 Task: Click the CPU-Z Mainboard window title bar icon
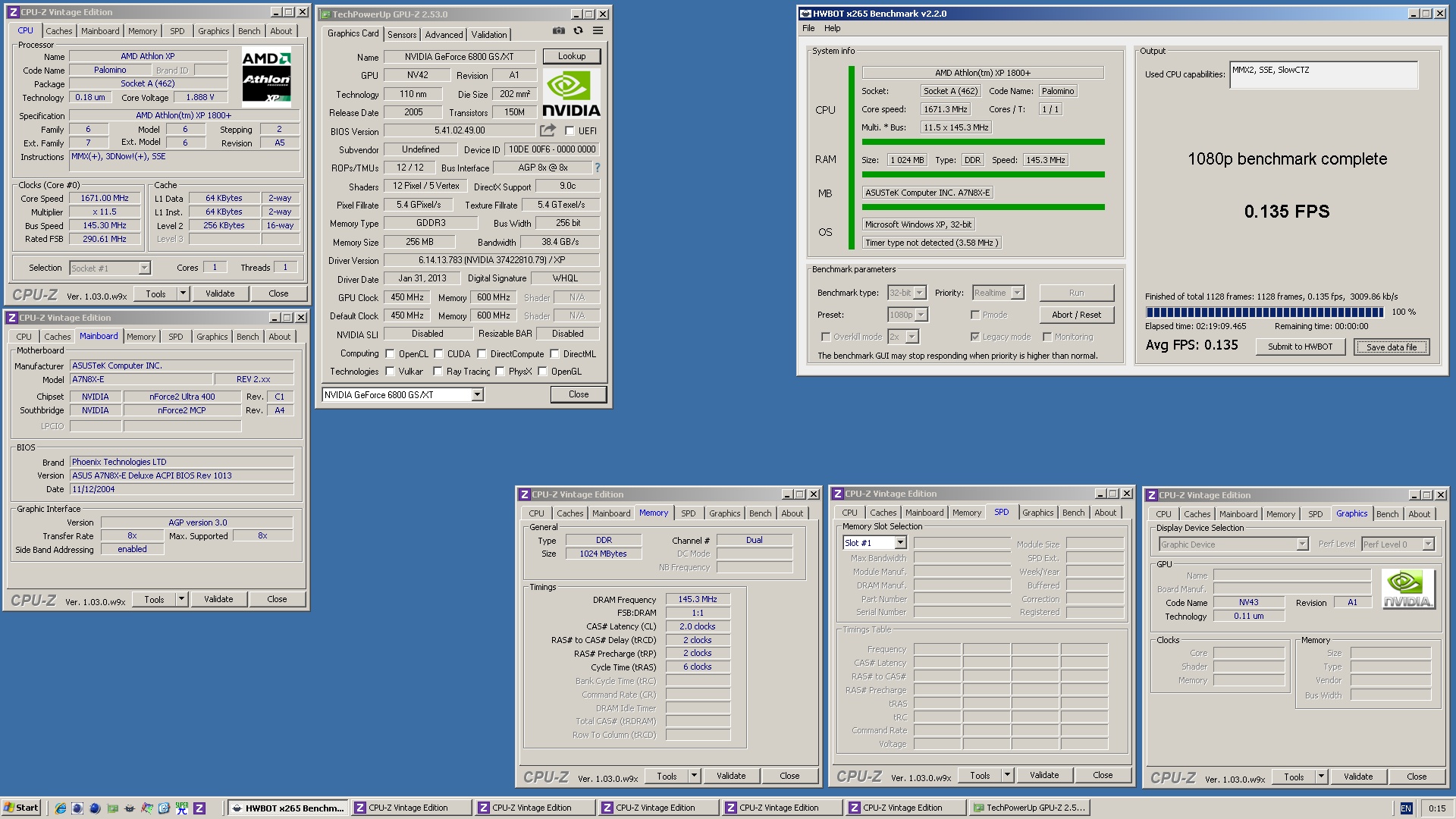(x=11, y=318)
